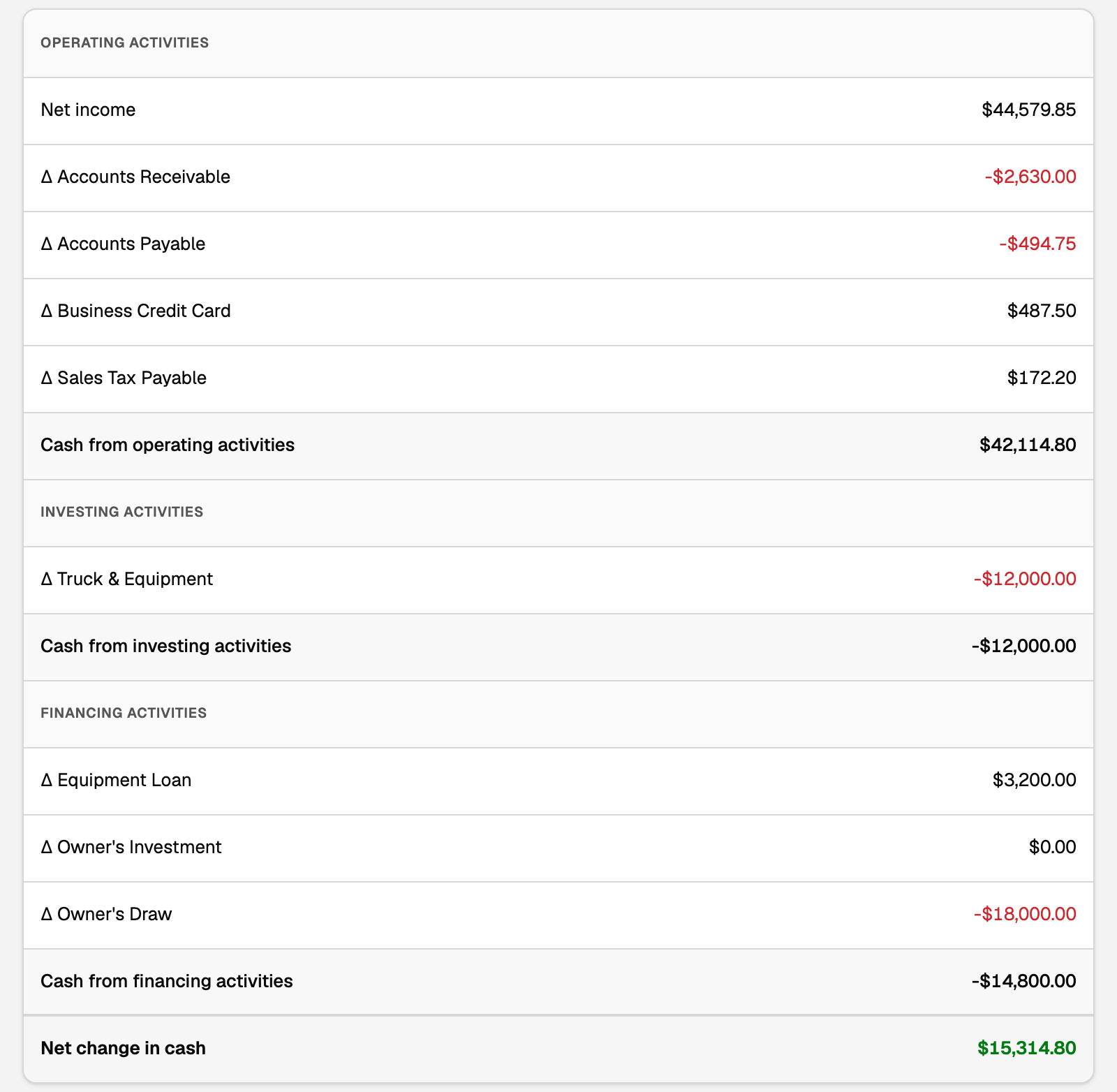Click the $44,579.85 net income amount
The width and height of the screenshot is (1117, 1092).
point(1028,110)
